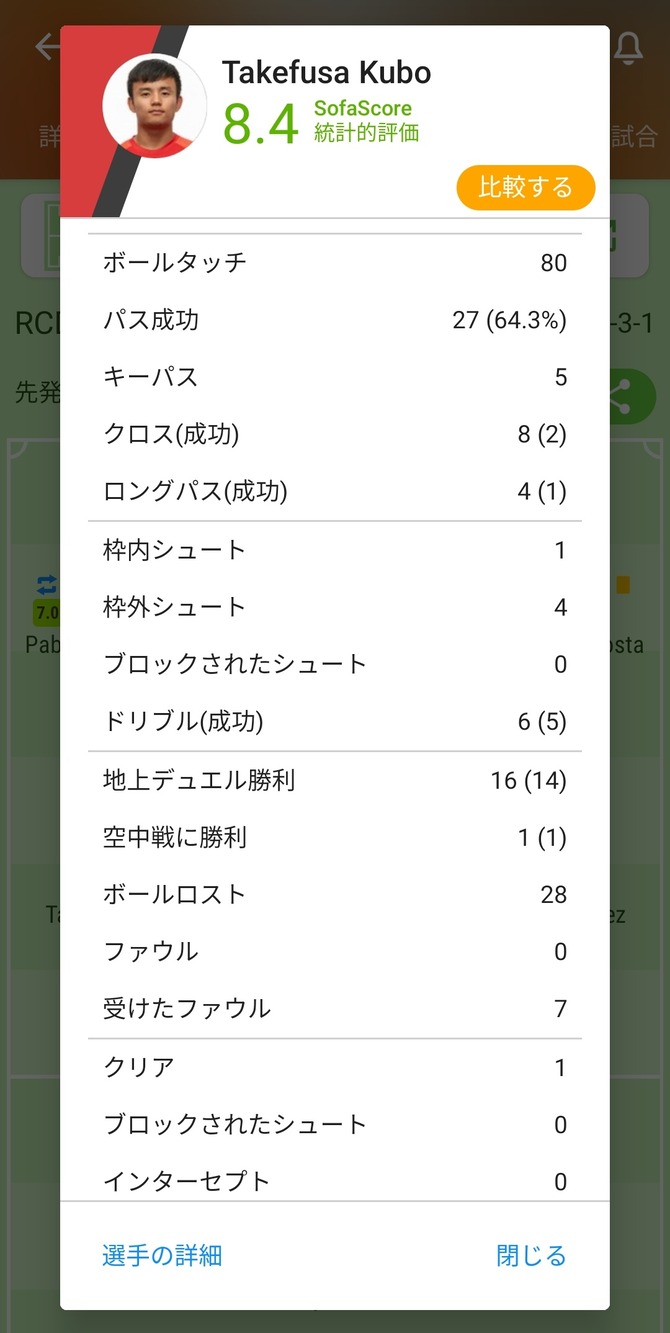Tap the yellow card icon at the right edge
The height and width of the screenshot is (1333, 670).
click(x=623, y=585)
